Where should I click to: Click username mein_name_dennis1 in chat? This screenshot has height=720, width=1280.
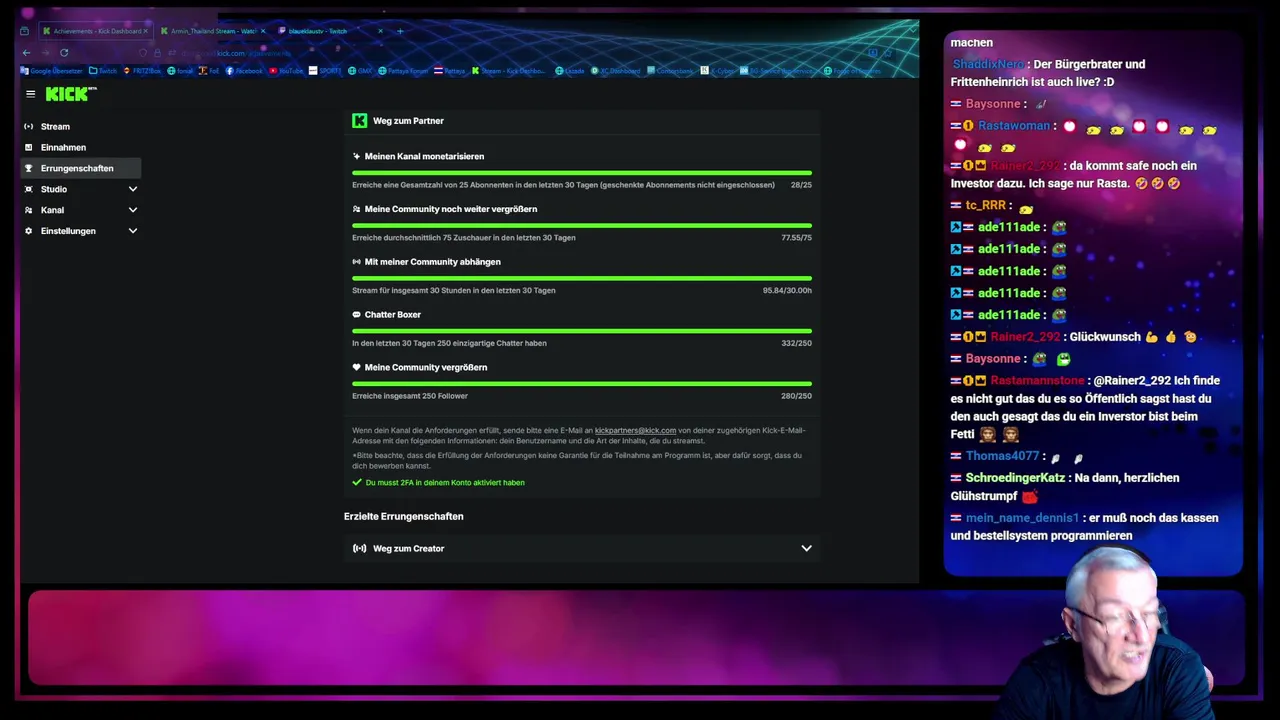(x=1022, y=518)
